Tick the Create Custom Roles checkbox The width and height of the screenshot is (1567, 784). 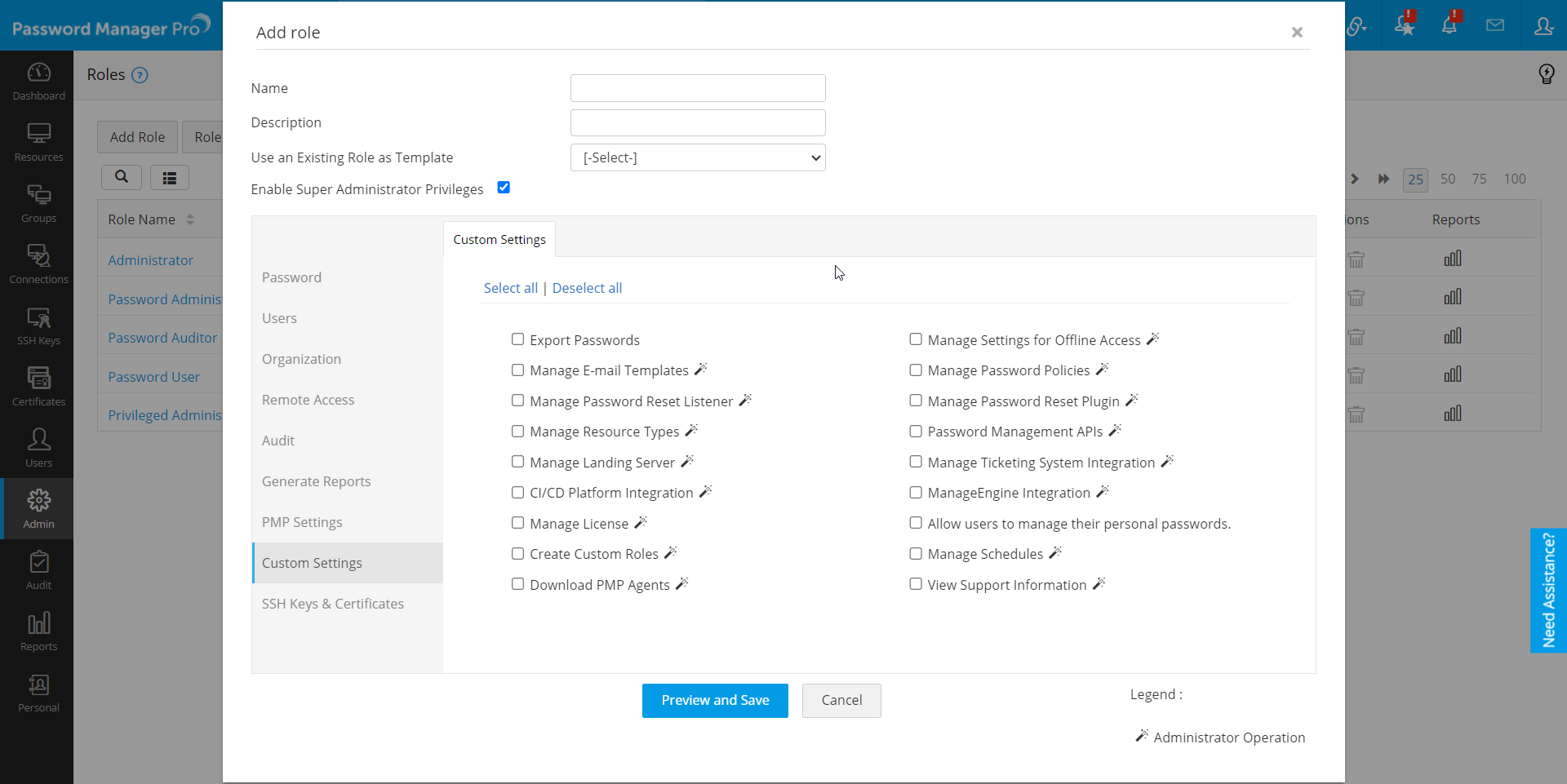coord(517,553)
